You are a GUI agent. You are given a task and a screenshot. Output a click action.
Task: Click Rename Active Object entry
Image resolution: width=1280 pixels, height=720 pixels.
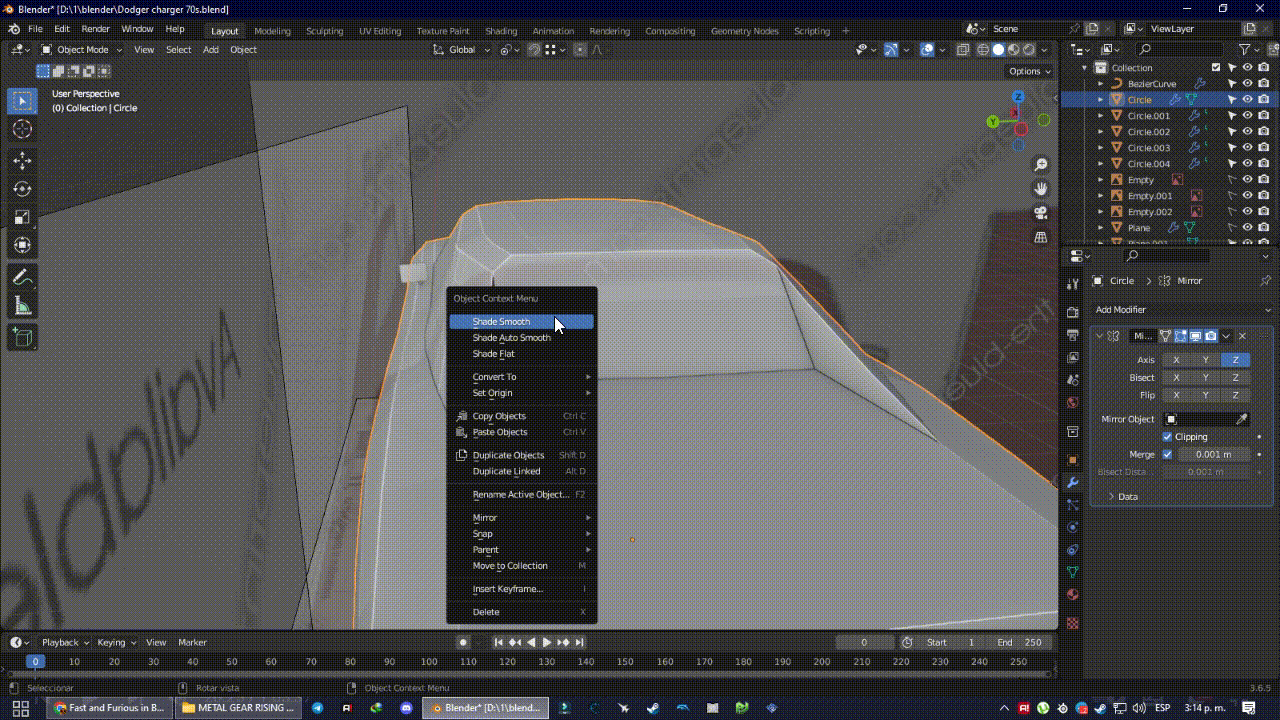pyautogui.click(x=521, y=495)
